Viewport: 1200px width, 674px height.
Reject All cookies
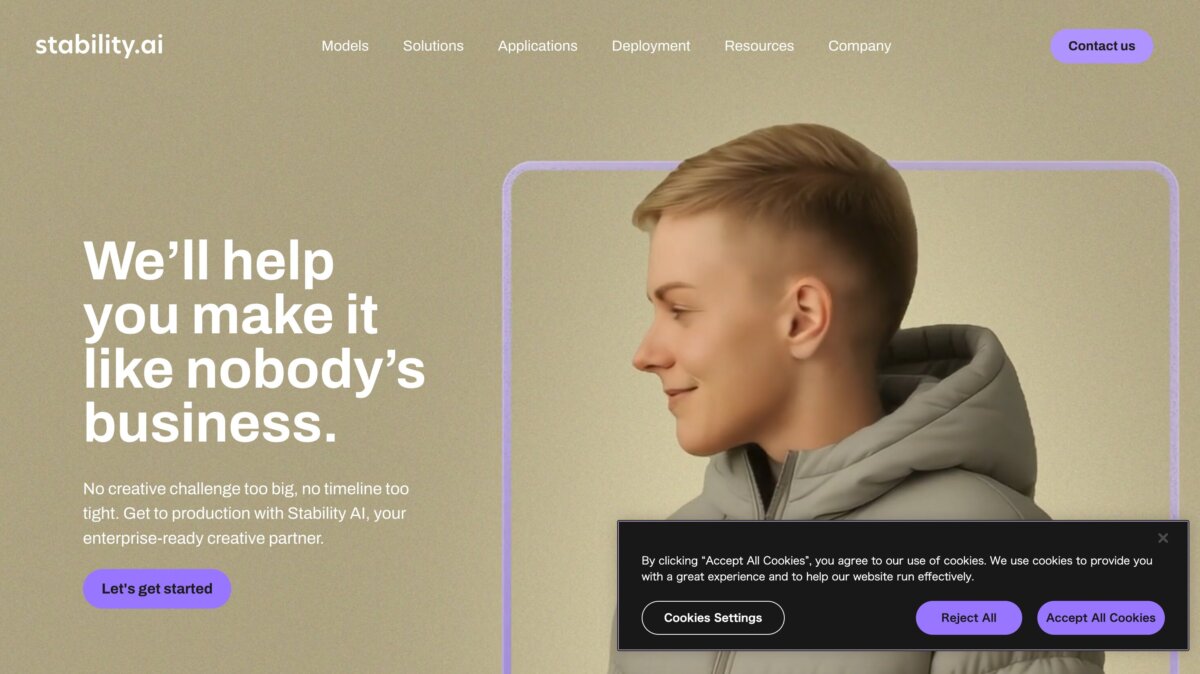[x=969, y=618]
